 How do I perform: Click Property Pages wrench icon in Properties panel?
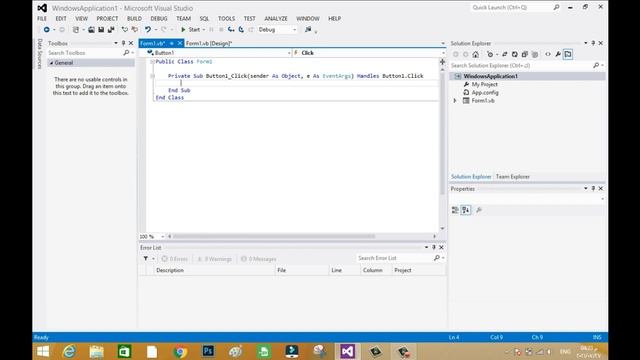pos(479,210)
